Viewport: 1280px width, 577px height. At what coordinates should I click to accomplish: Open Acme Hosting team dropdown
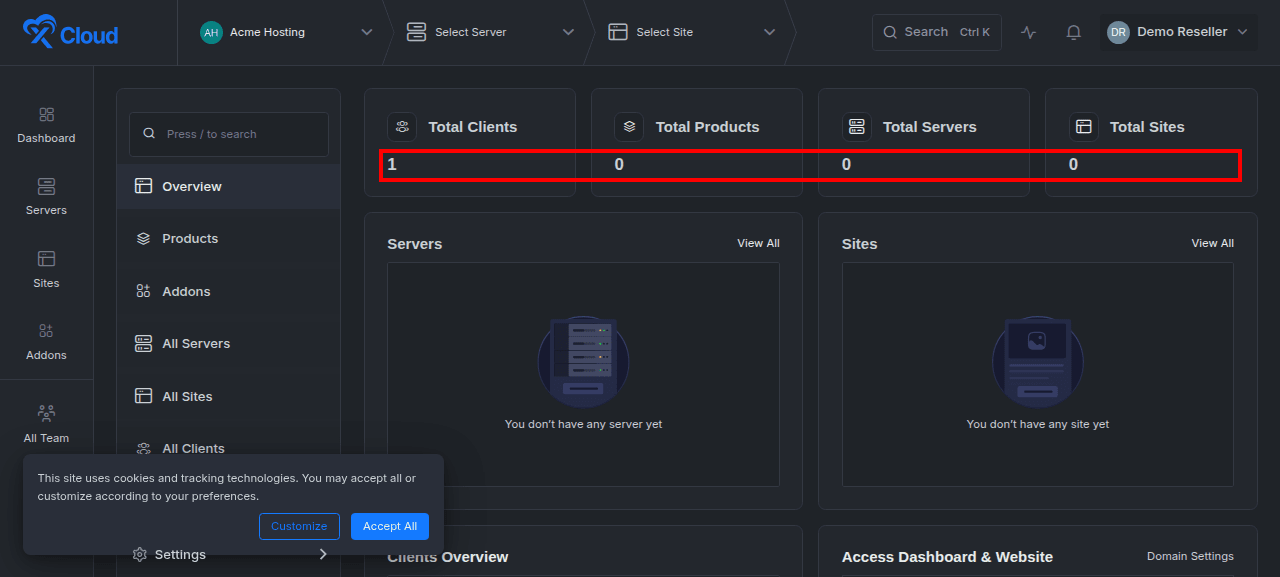tap(286, 32)
